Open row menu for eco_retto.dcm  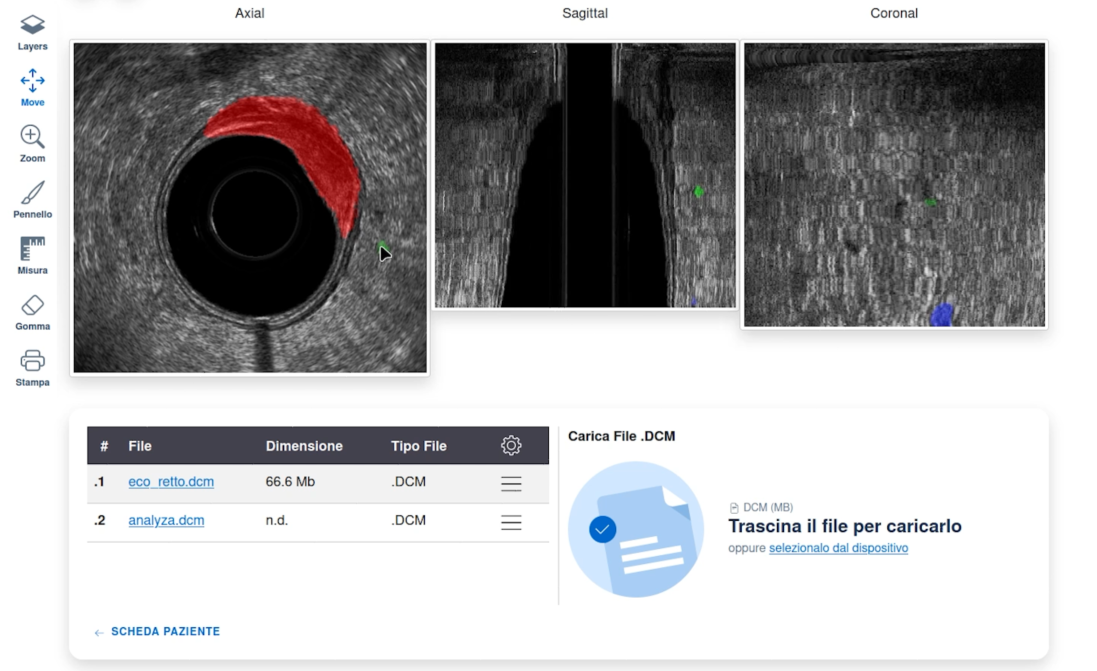pyautogui.click(x=511, y=483)
